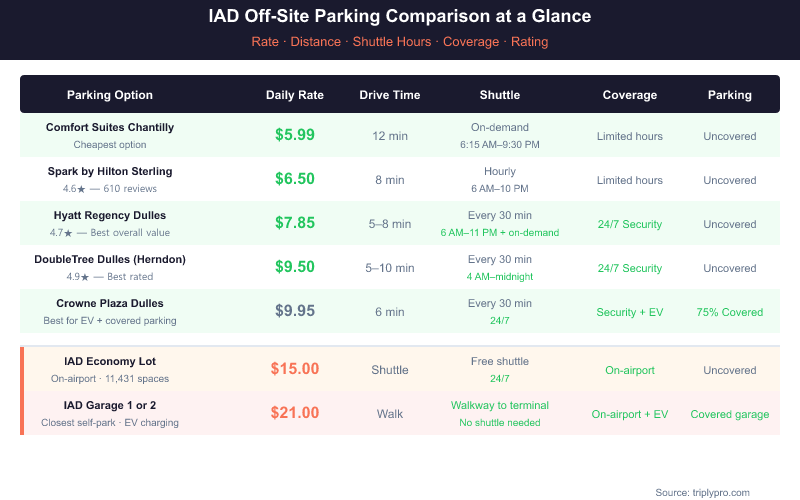800x500 pixels.
Task: Open the Spark by Hilton Sterling entry
Action: click(x=110, y=171)
